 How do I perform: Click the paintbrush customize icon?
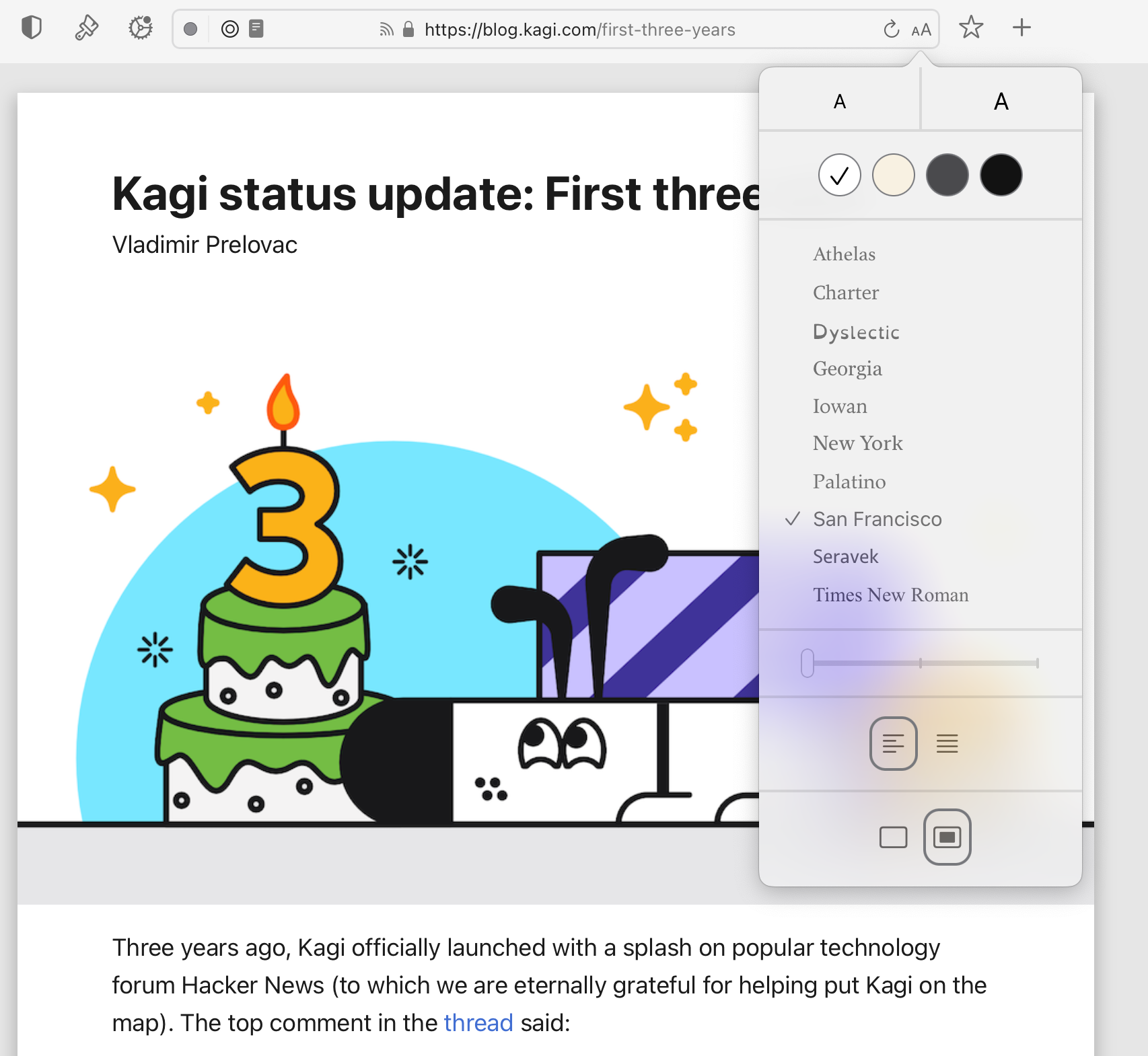coord(86,28)
